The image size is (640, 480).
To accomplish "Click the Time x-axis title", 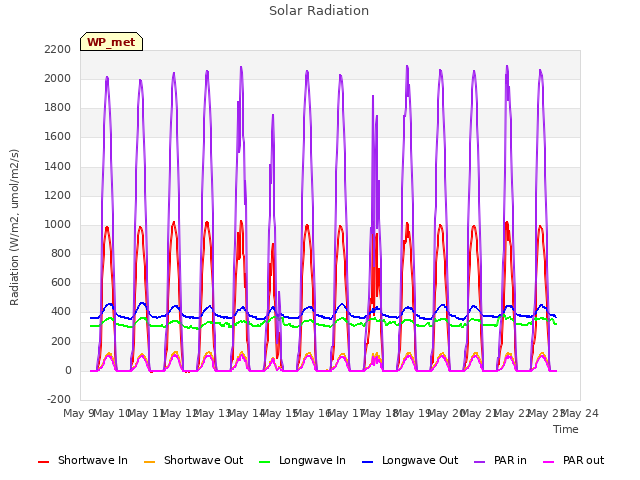I will coord(566,429).
